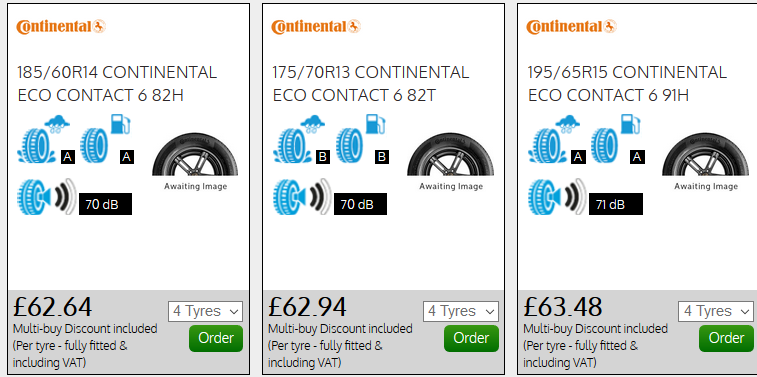Open the 185/60R14 Continental Eco Contact 6 82H title

tap(117, 84)
